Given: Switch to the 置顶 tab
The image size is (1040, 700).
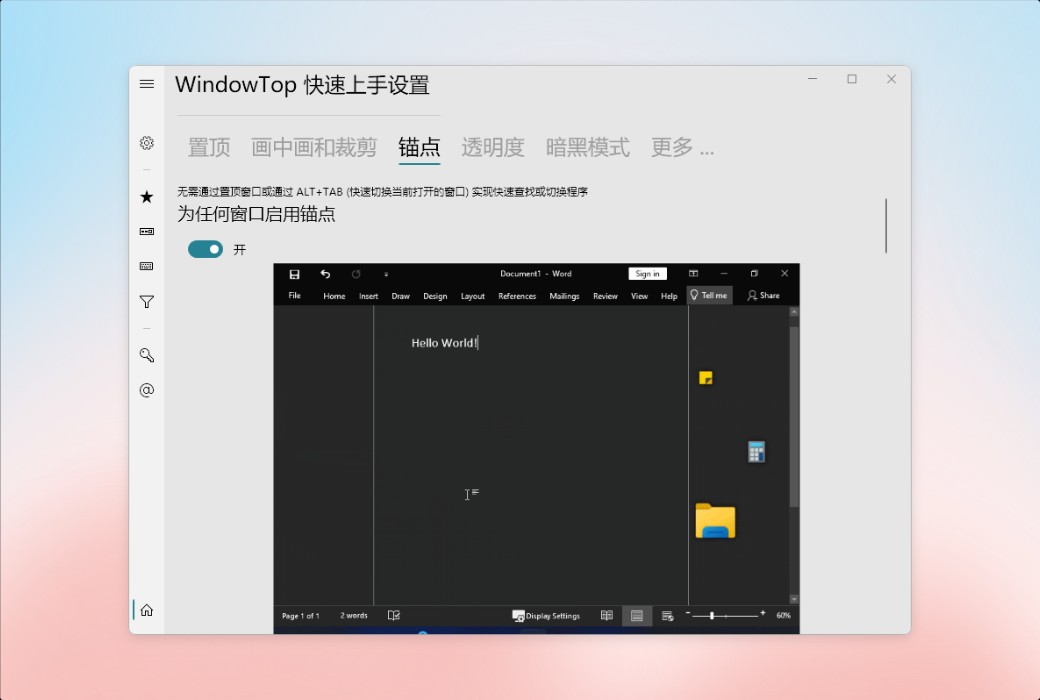Looking at the screenshot, I should 209,147.
